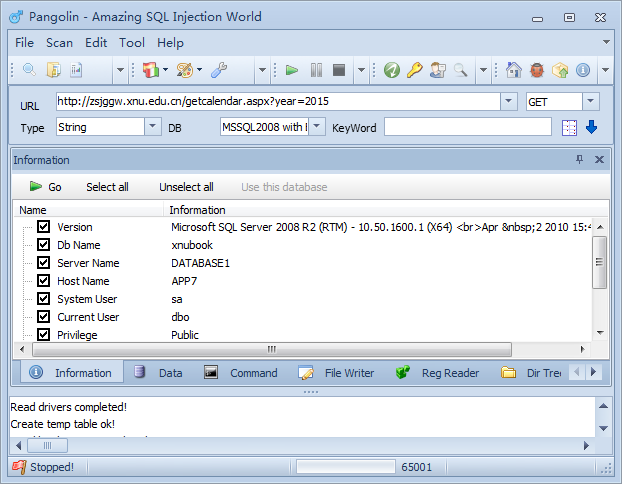Uncheck the Privilege checkbox
Viewport: 622px width, 484px height.
coord(43,334)
